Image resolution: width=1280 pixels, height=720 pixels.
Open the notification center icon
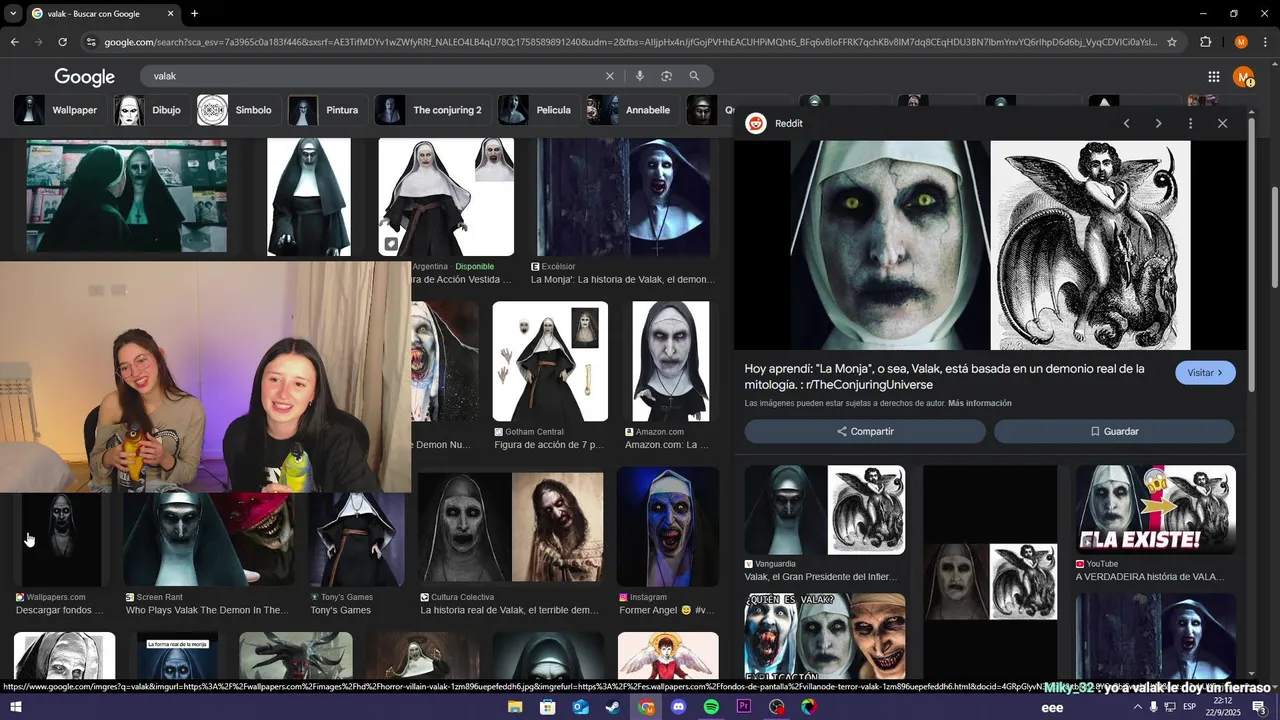(1259, 707)
